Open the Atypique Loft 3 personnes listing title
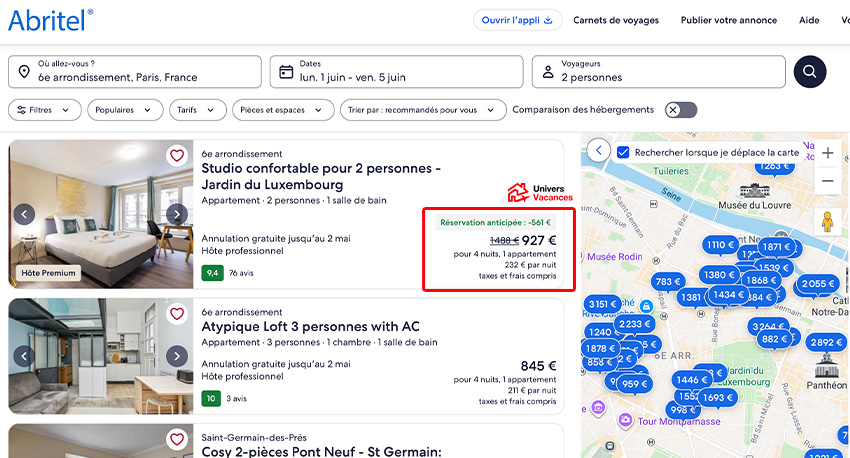This screenshot has height=458, width=850. point(310,327)
